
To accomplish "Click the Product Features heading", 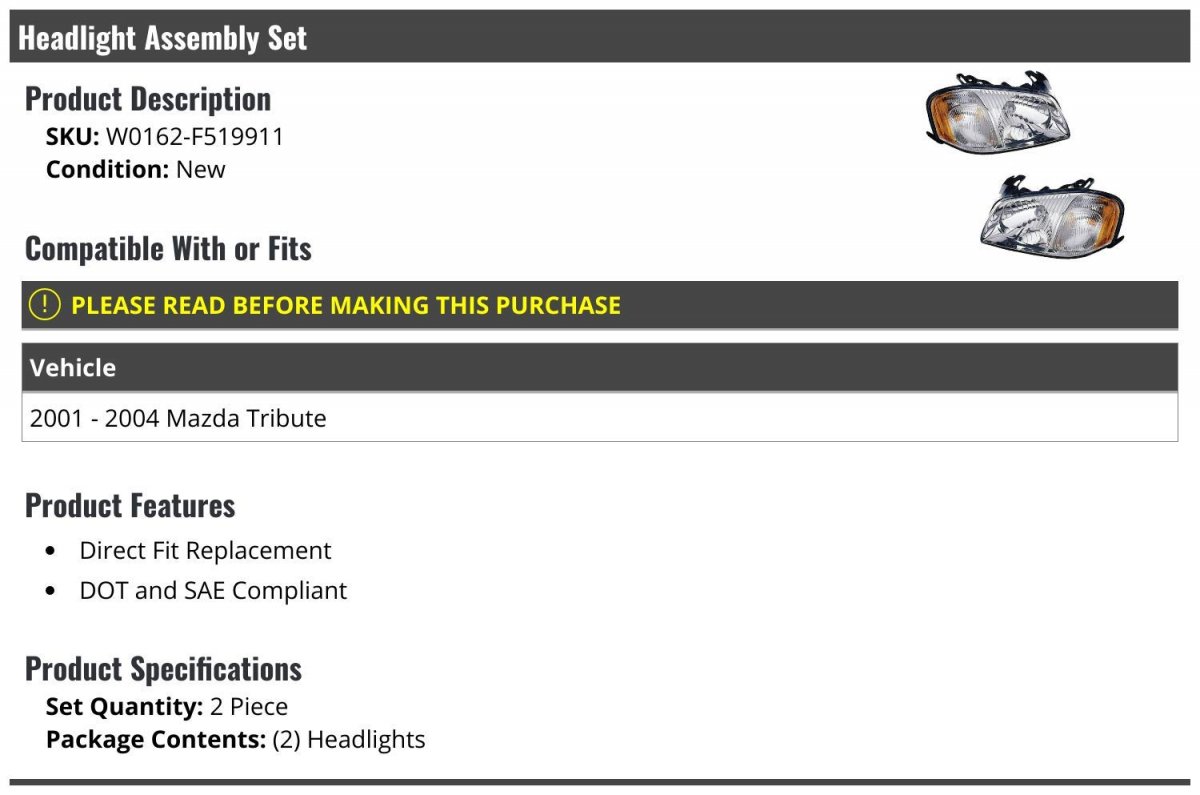I will (130, 506).
